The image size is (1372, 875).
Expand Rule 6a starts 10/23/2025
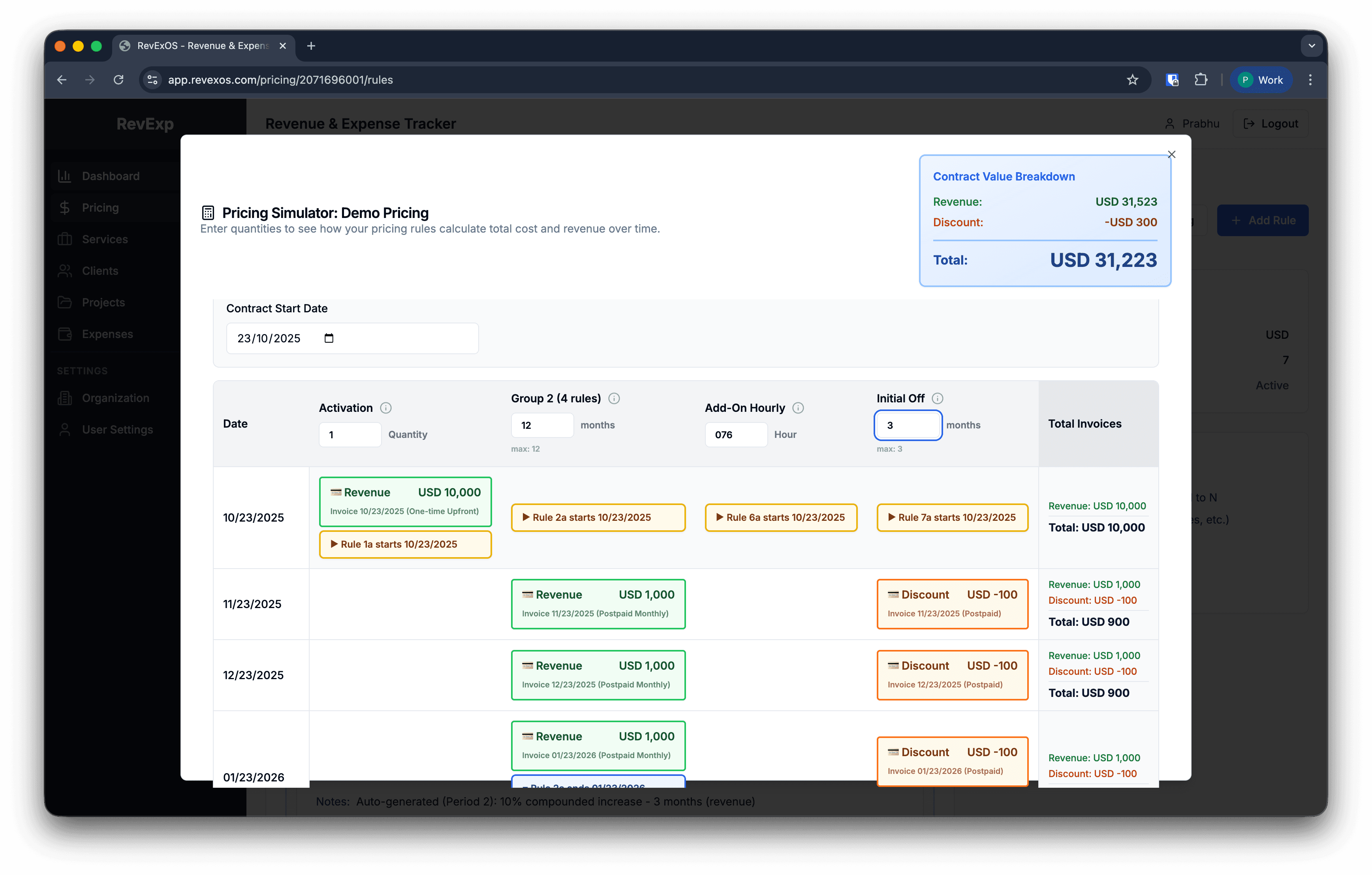(781, 517)
